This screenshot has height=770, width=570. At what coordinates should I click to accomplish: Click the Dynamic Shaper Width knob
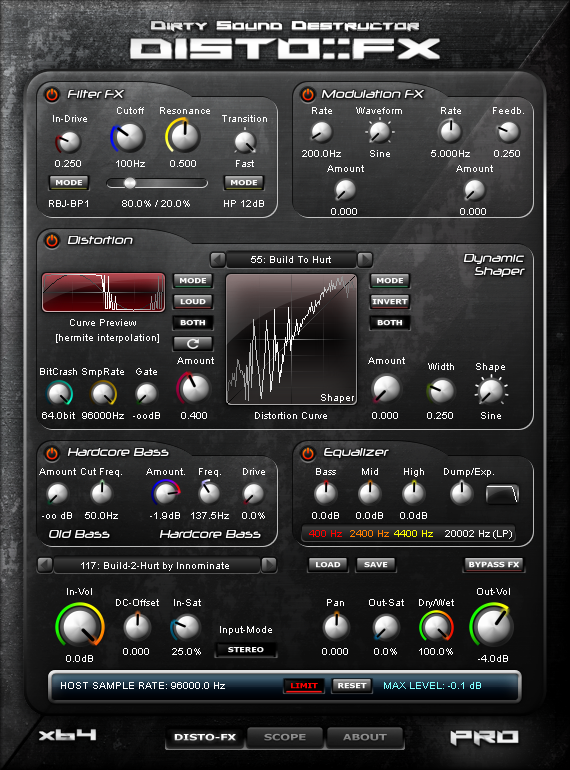click(x=440, y=391)
